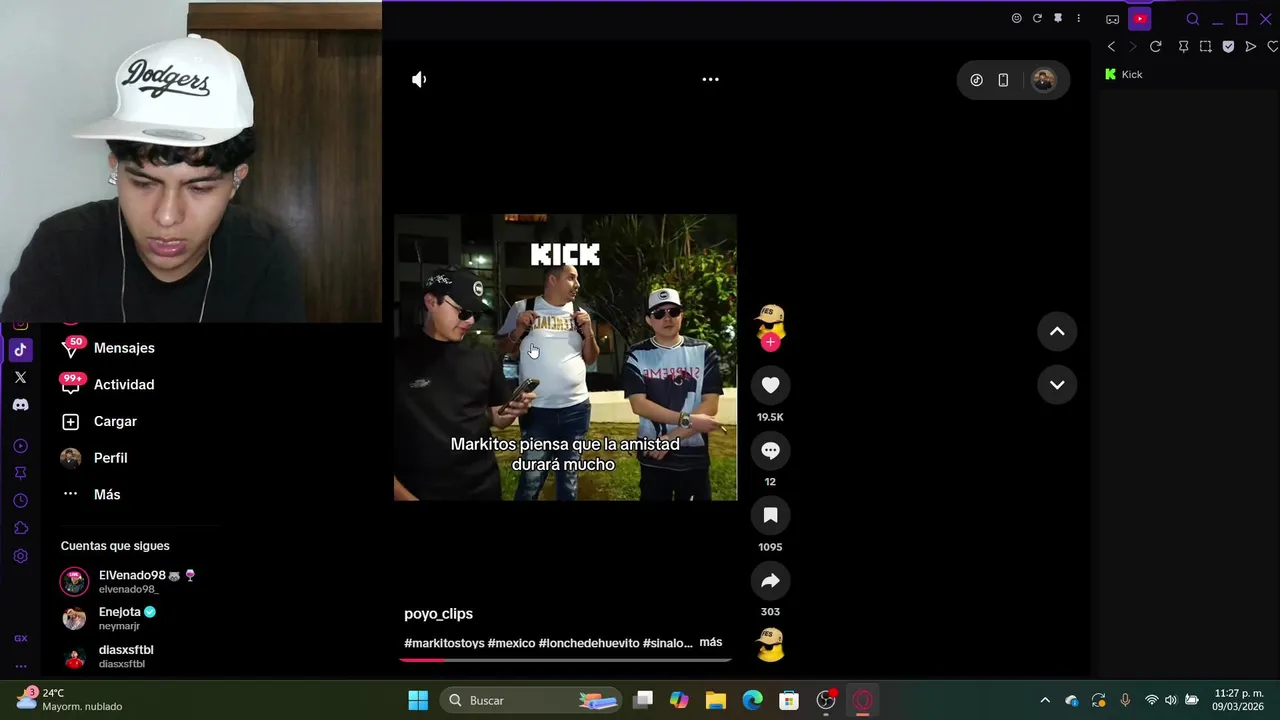The image size is (1280, 720).
Task: Open Settings gear in the Opera sidebar
Action: coord(20,556)
